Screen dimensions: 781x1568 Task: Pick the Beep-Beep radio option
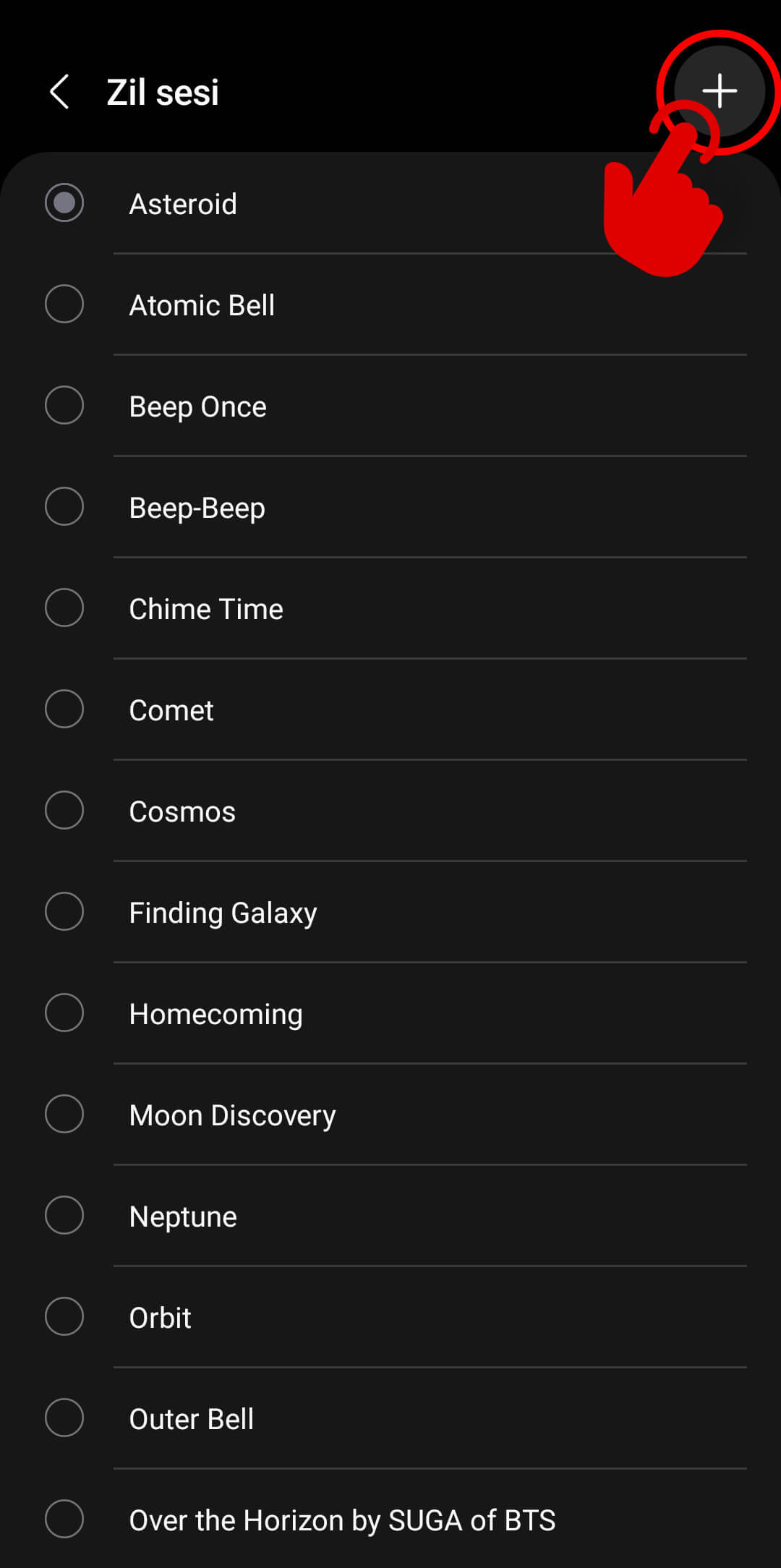pyautogui.click(x=64, y=506)
